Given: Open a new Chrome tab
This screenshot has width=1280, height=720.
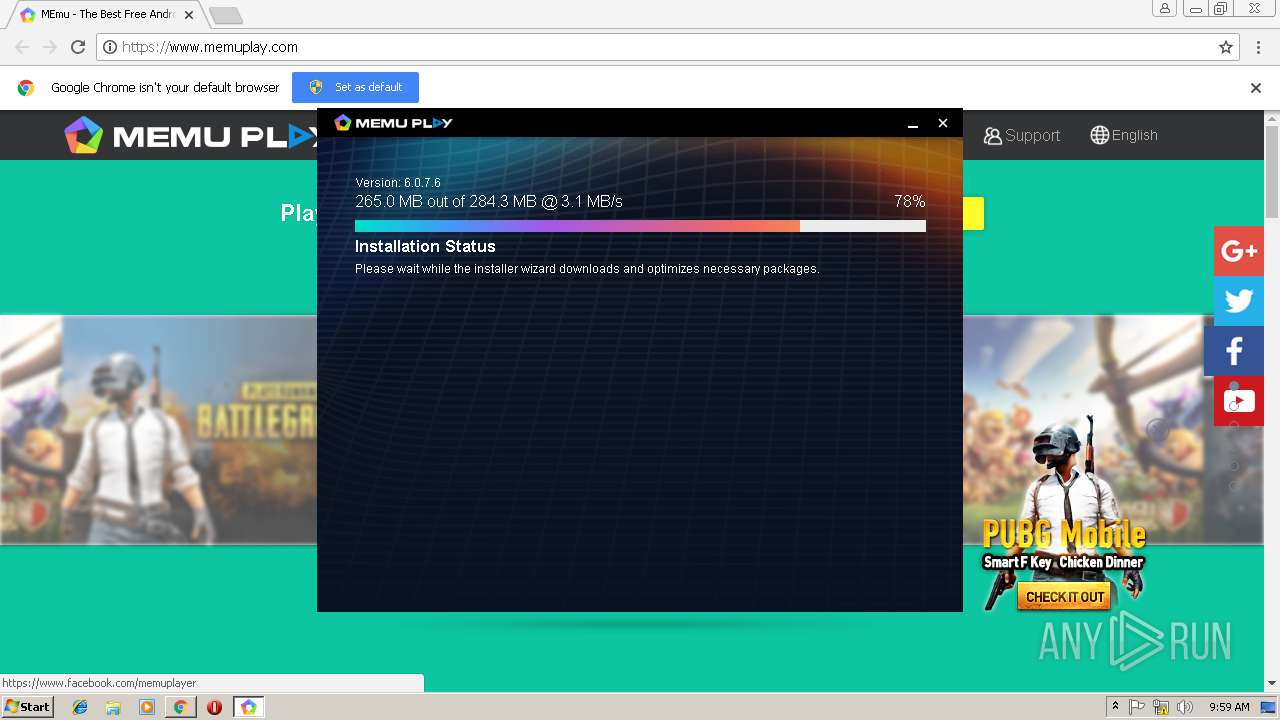Looking at the screenshot, I should (226, 15).
